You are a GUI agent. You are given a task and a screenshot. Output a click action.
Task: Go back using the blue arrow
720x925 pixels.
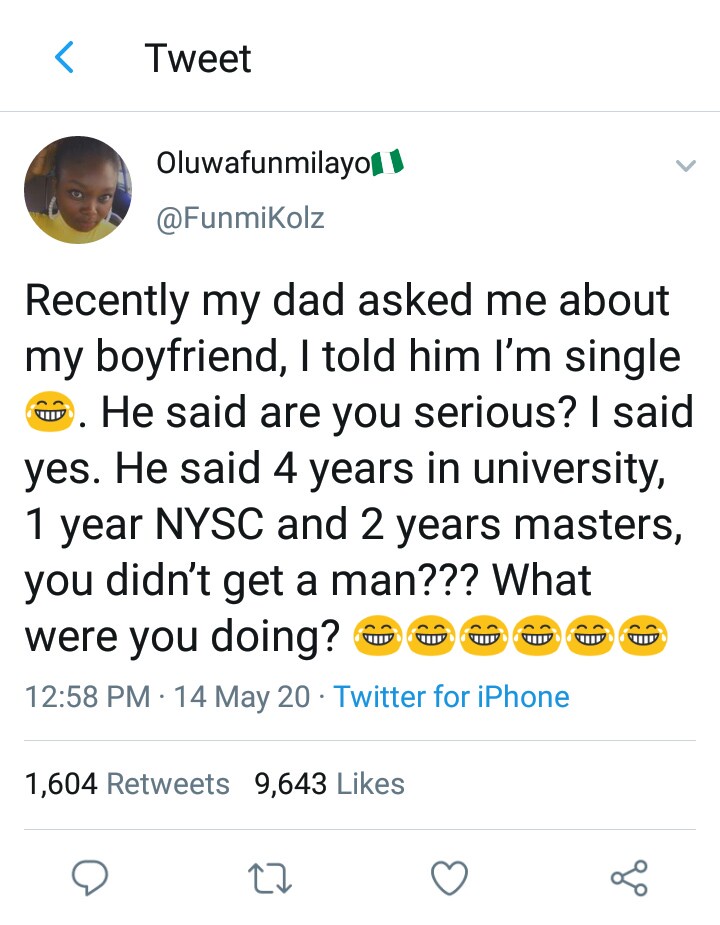click(x=64, y=58)
